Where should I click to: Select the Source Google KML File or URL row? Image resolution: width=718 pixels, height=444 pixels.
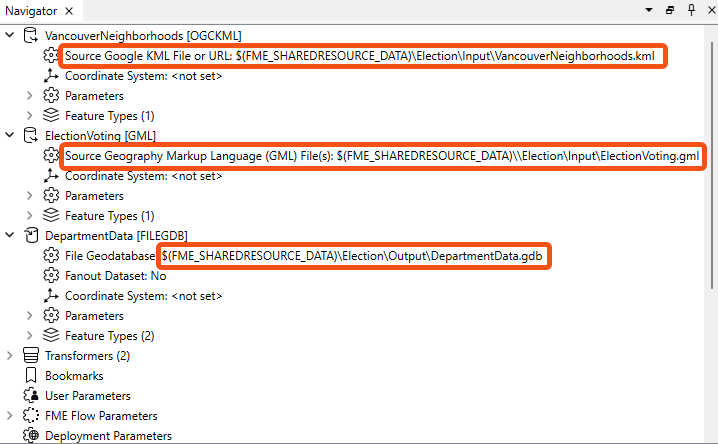tap(360, 56)
